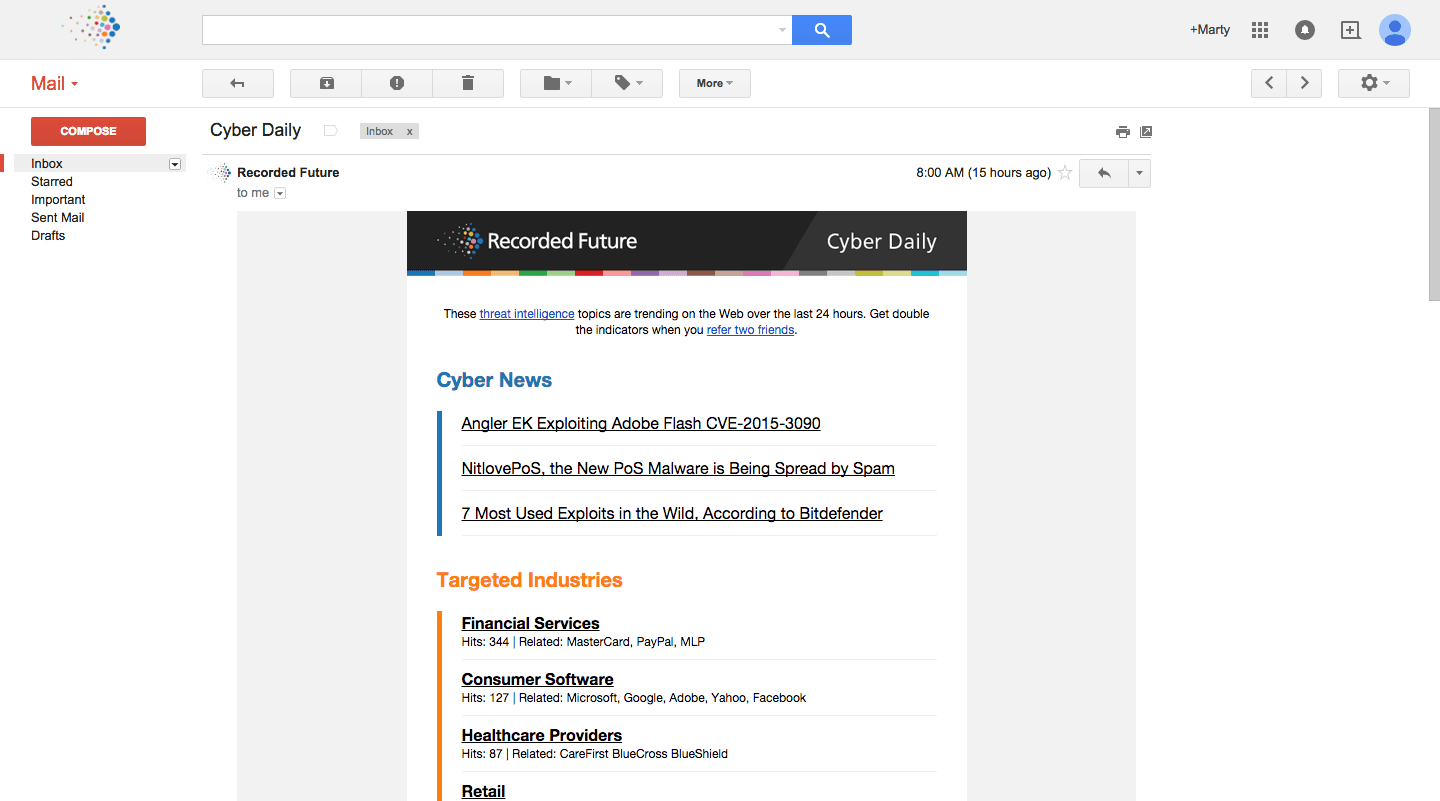
Task: Go to the newer conversation arrow
Action: [x=1269, y=83]
